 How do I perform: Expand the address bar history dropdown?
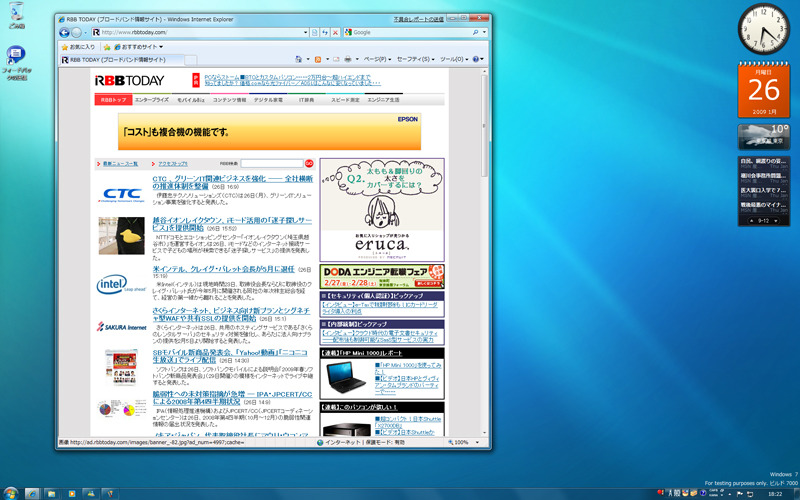pyautogui.click(x=306, y=32)
